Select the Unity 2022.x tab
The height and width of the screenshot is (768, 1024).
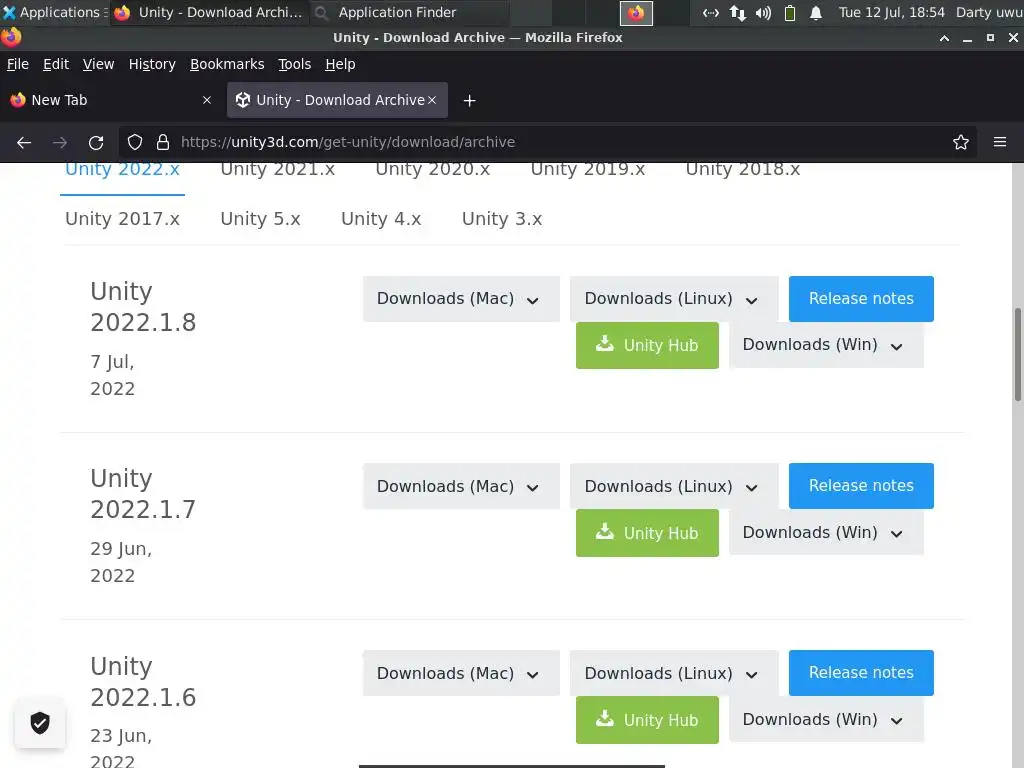coord(122,170)
